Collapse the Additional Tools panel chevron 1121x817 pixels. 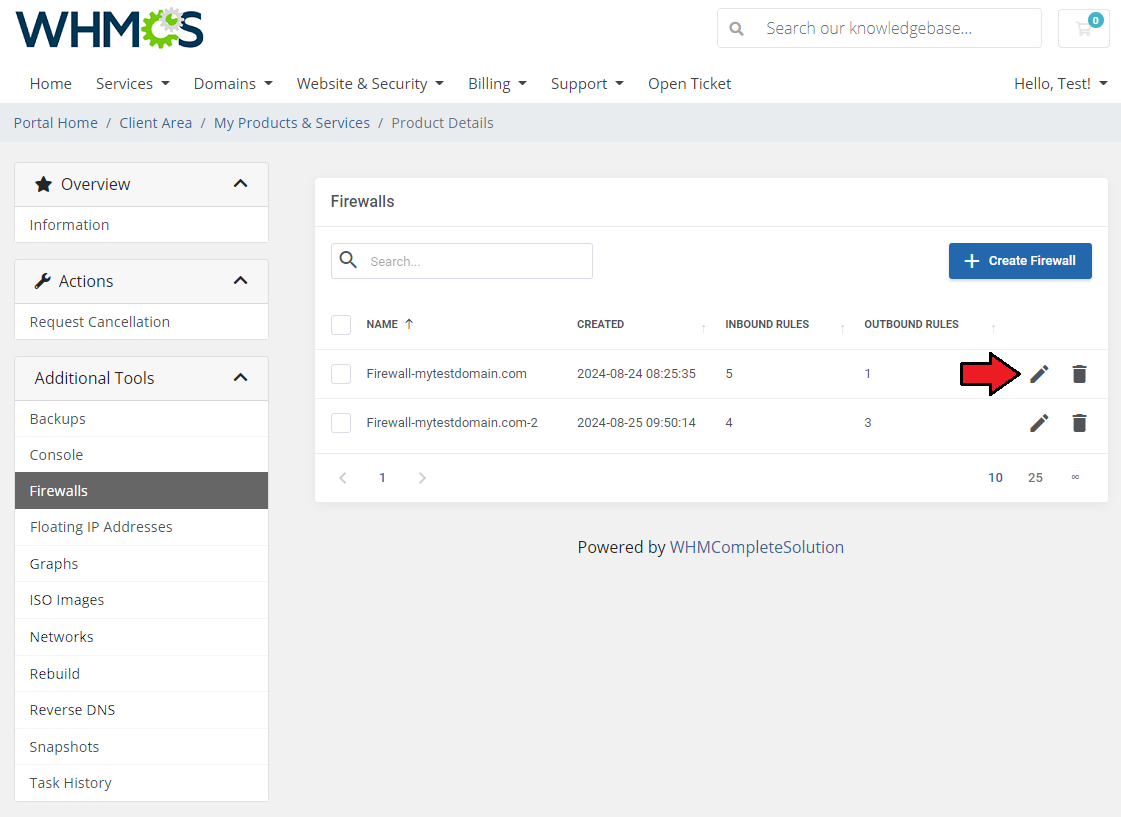click(x=240, y=377)
